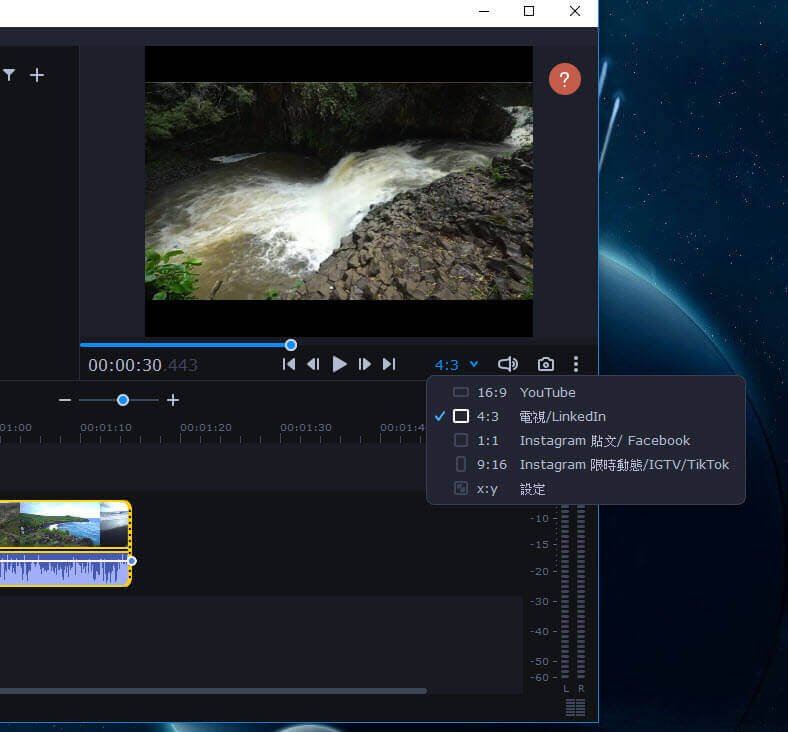The height and width of the screenshot is (732, 788).
Task: Select the audio waveform clip on the timeline
Action: pos(64,569)
